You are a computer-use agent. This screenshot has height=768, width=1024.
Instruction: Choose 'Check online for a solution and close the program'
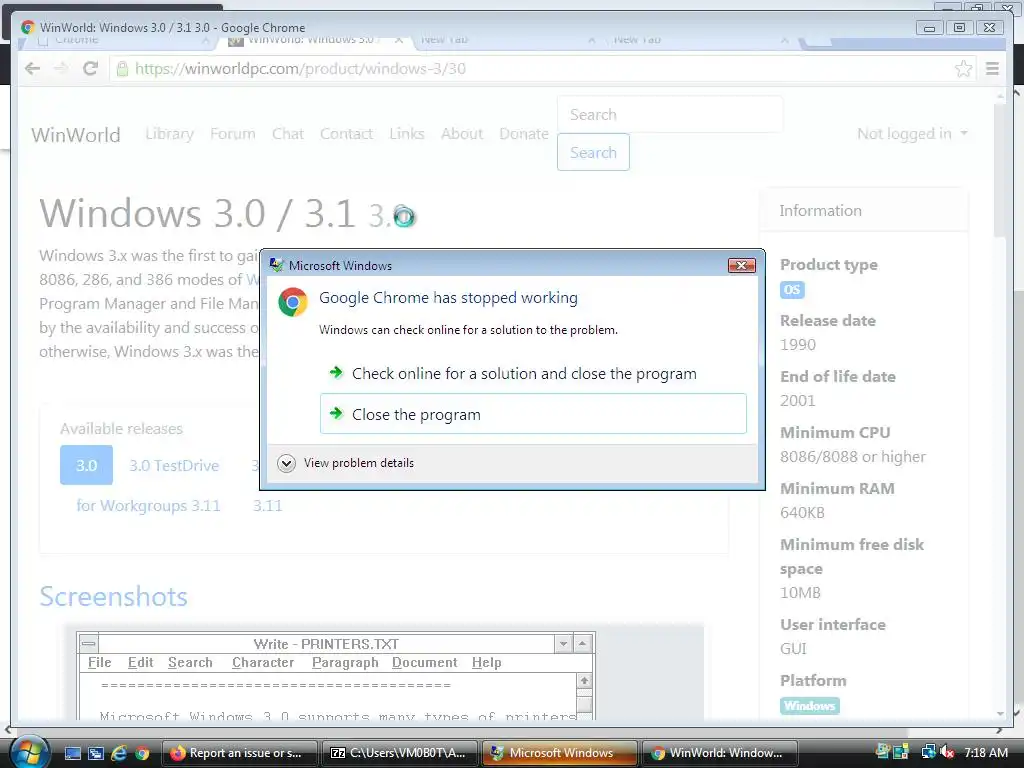click(533, 374)
